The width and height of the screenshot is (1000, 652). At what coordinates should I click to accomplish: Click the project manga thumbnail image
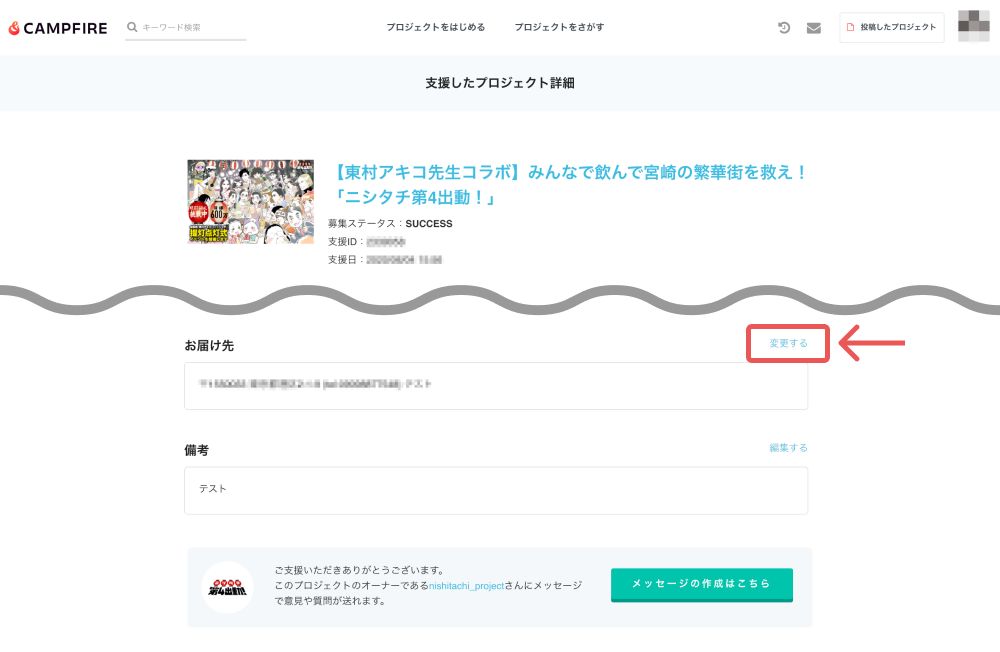pos(250,201)
